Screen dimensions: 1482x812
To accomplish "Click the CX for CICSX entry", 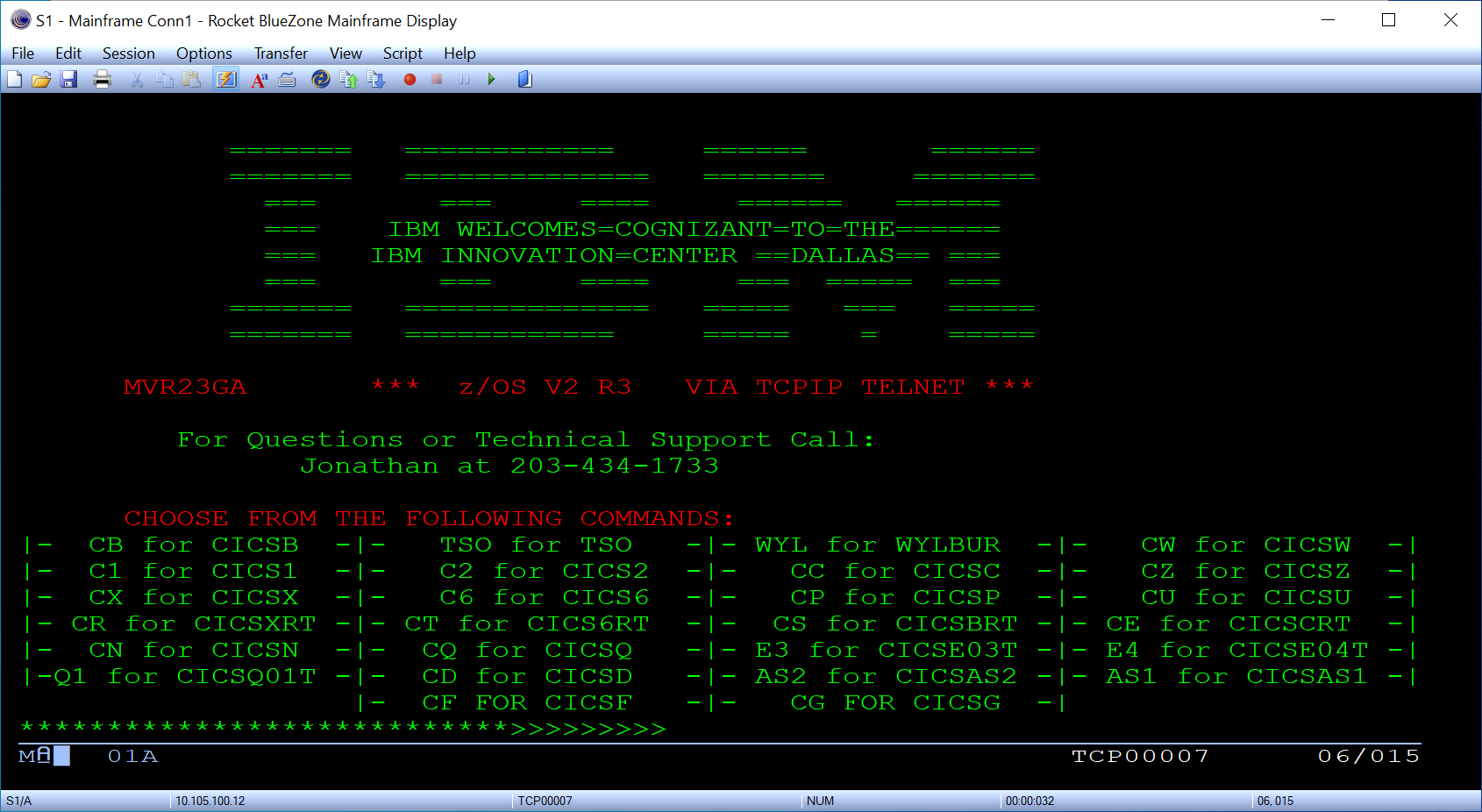I will [x=194, y=598].
